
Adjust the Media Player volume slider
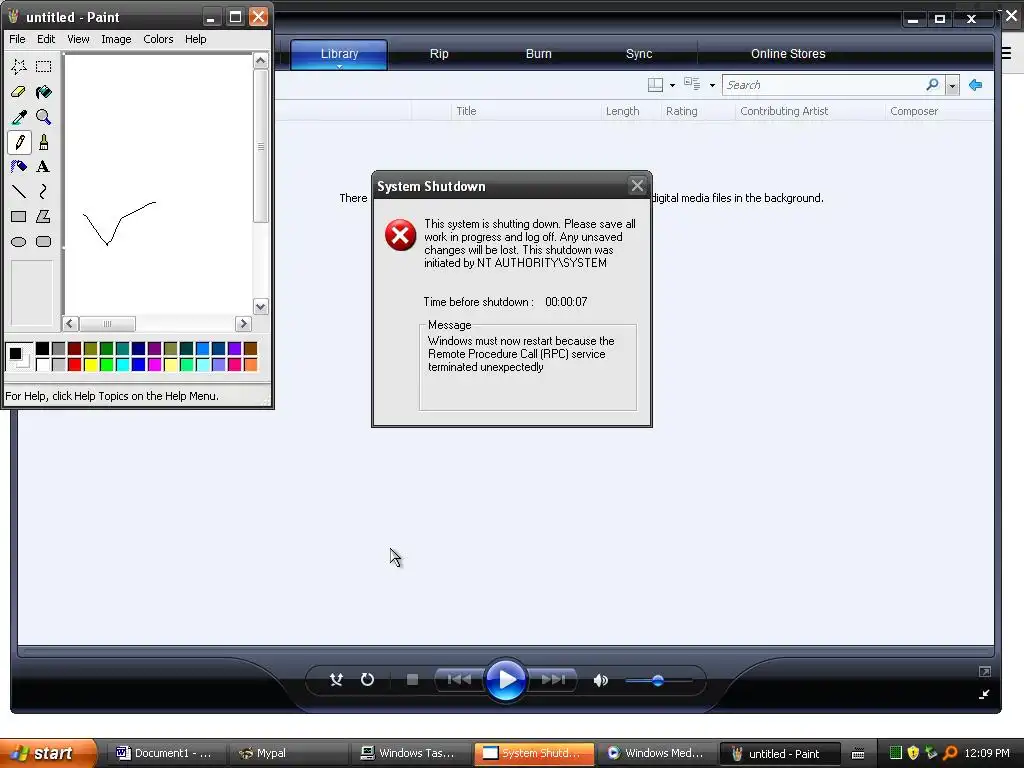tap(658, 680)
